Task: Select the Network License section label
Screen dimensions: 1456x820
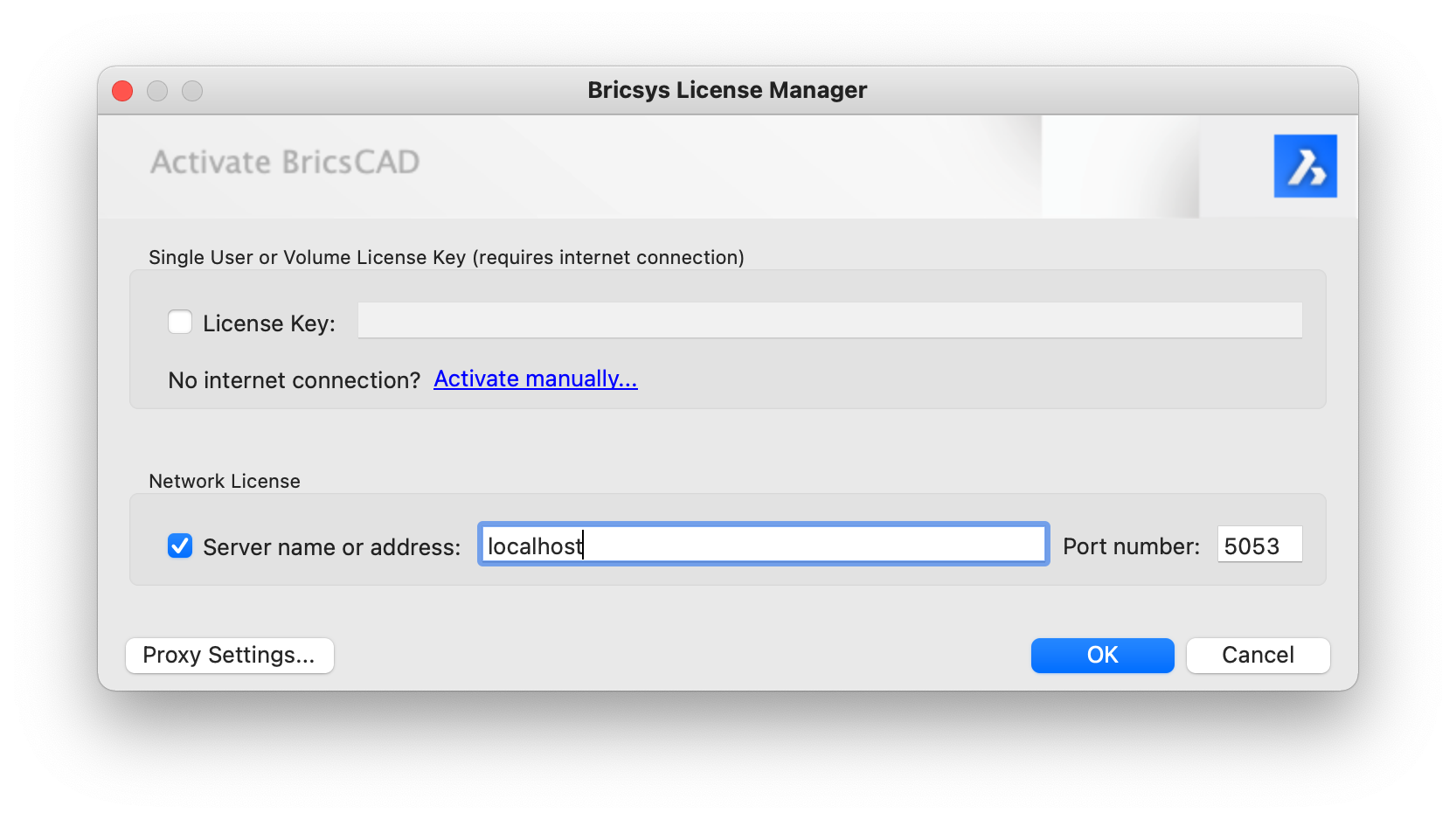Action: tap(224, 480)
